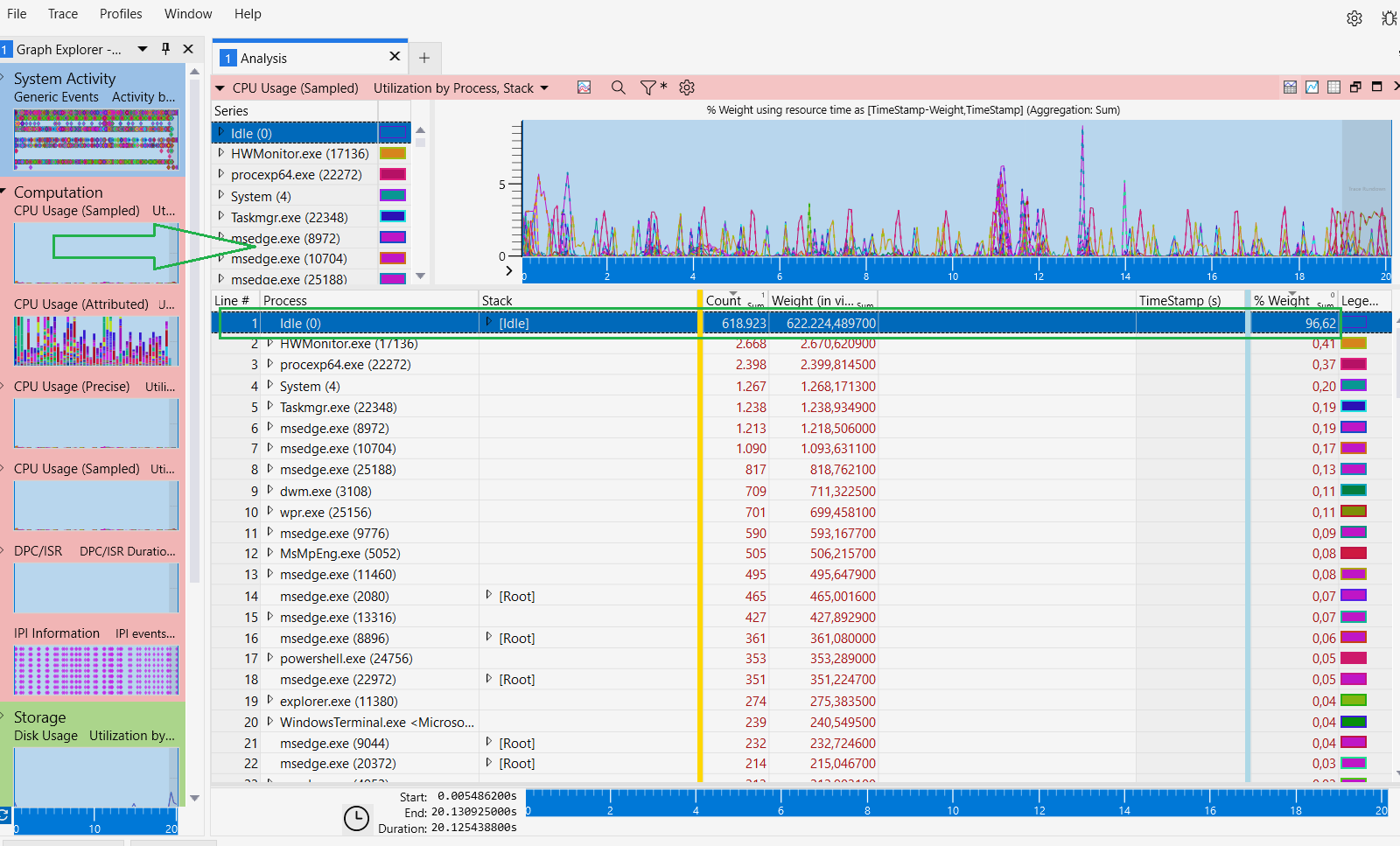Open Graph Explorer options dropdown arrow
Viewport: 1400px width, 846px height.
(143, 49)
